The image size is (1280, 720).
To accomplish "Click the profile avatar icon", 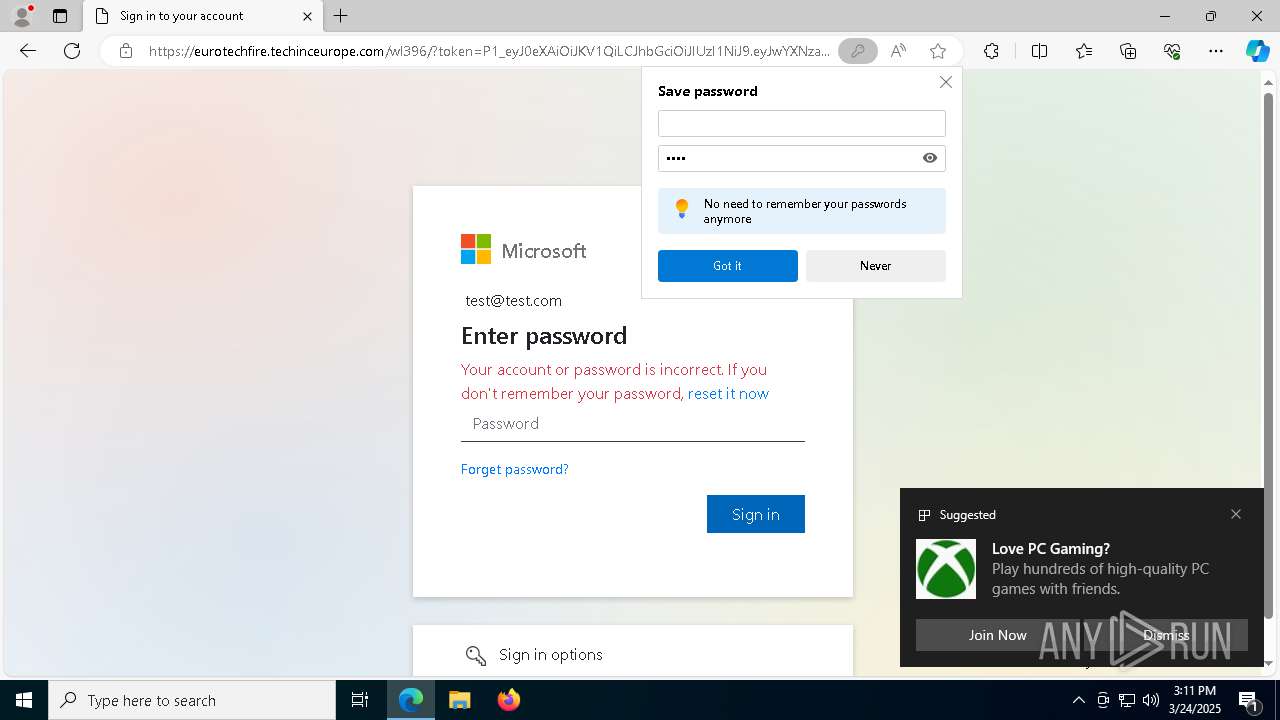I will pos(21,16).
